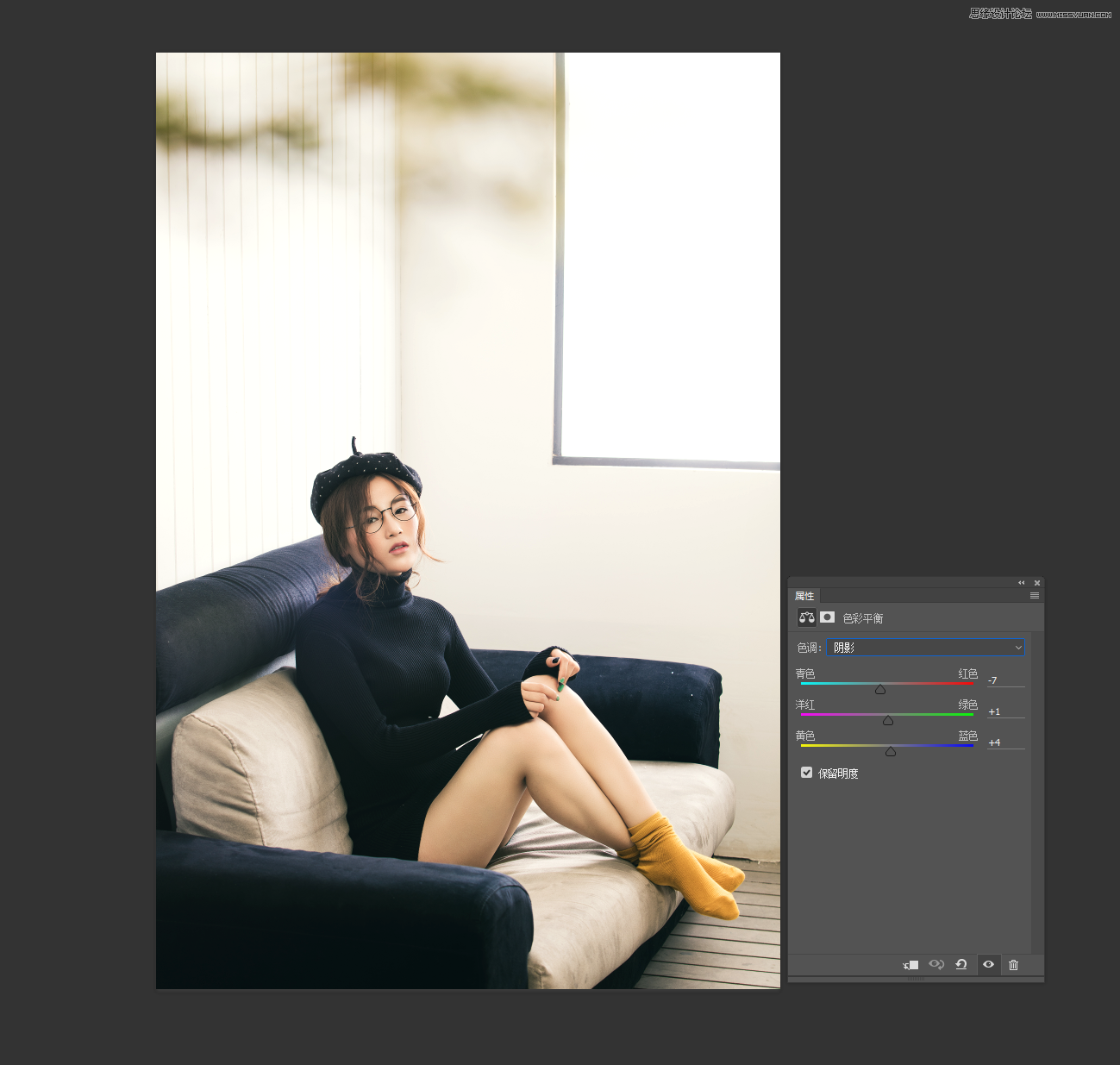This screenshot has width=1120, height=1065.
Task: Click the Color Balance scales icon
Action: (x=806, y=617)
